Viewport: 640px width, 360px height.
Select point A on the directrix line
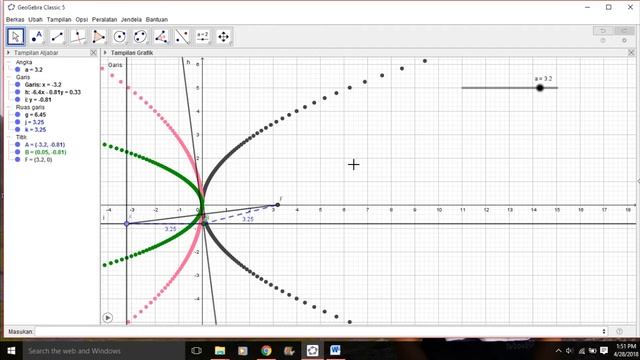coord(127,224)
